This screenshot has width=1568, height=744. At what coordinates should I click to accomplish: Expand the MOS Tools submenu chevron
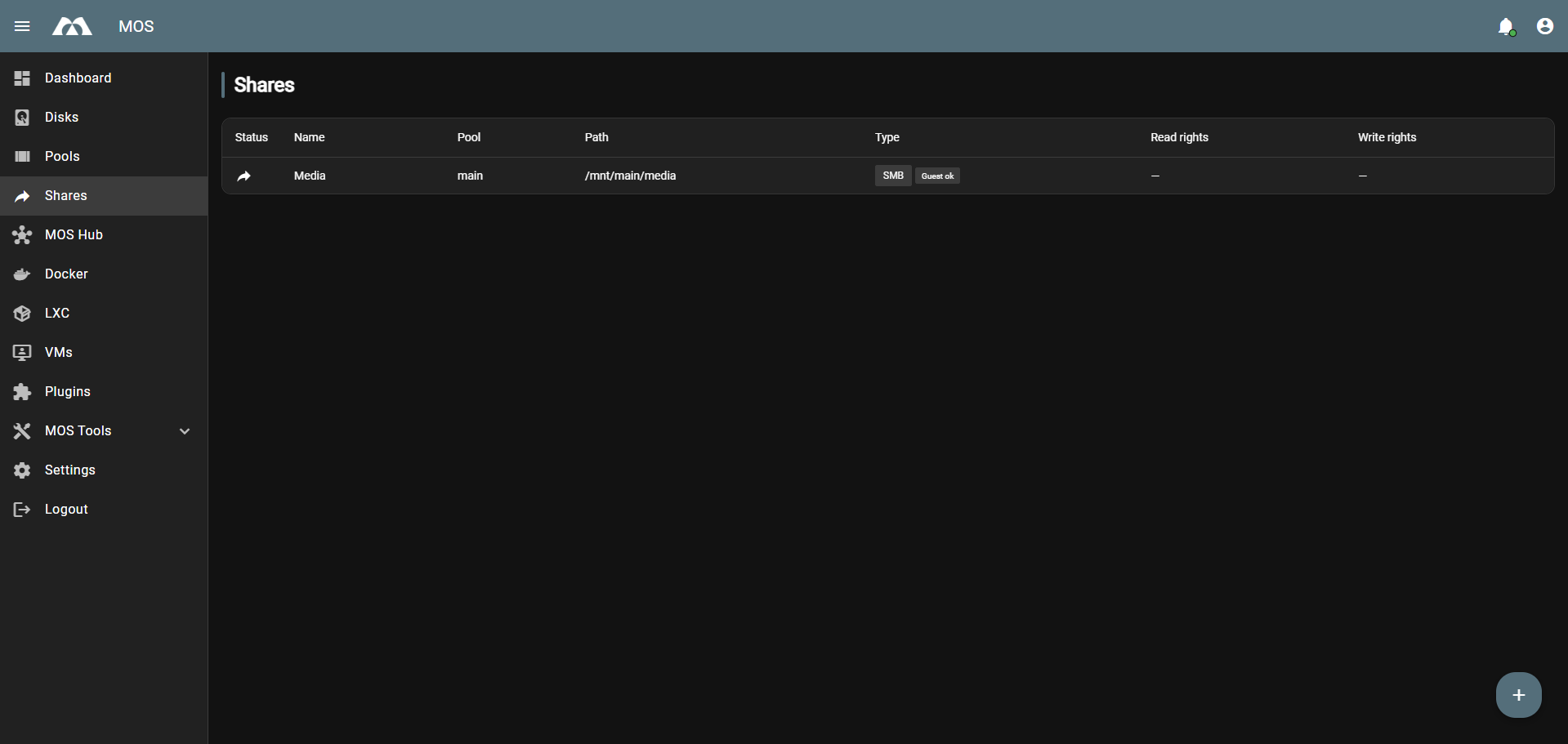[185, 431]
